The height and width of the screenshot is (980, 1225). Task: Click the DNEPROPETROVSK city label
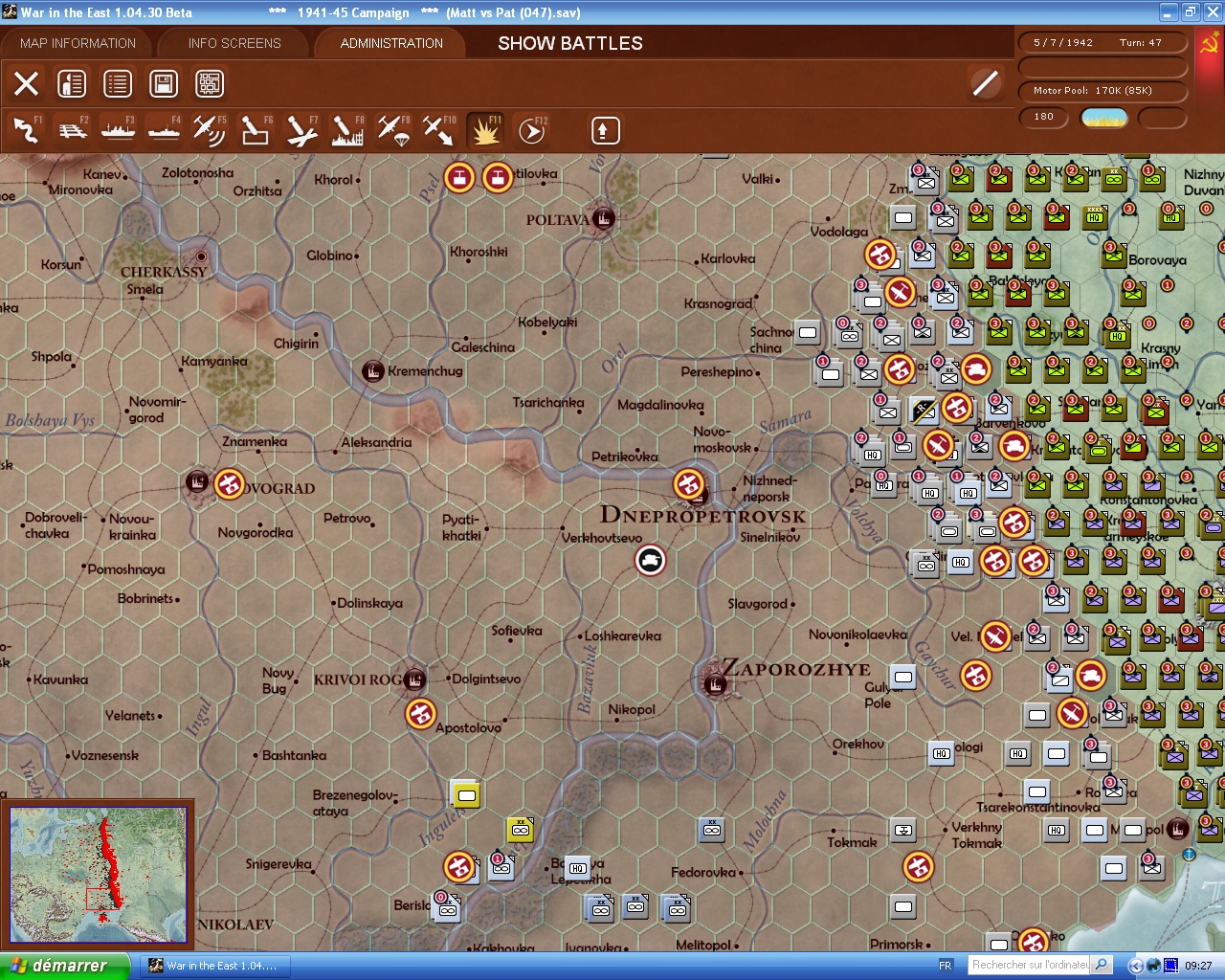coord(702,515)
